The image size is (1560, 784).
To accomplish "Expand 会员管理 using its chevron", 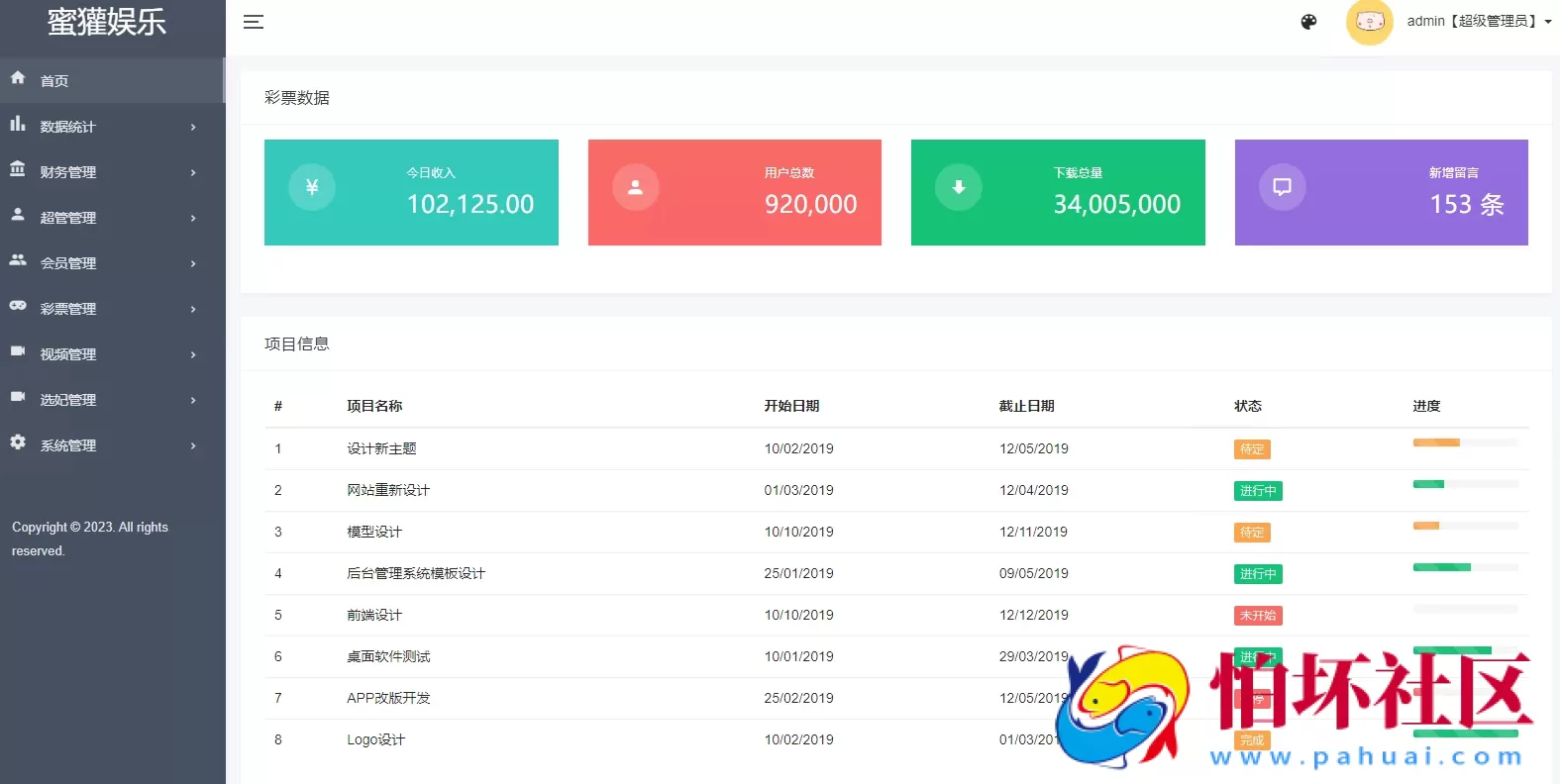I will point(193,263).
